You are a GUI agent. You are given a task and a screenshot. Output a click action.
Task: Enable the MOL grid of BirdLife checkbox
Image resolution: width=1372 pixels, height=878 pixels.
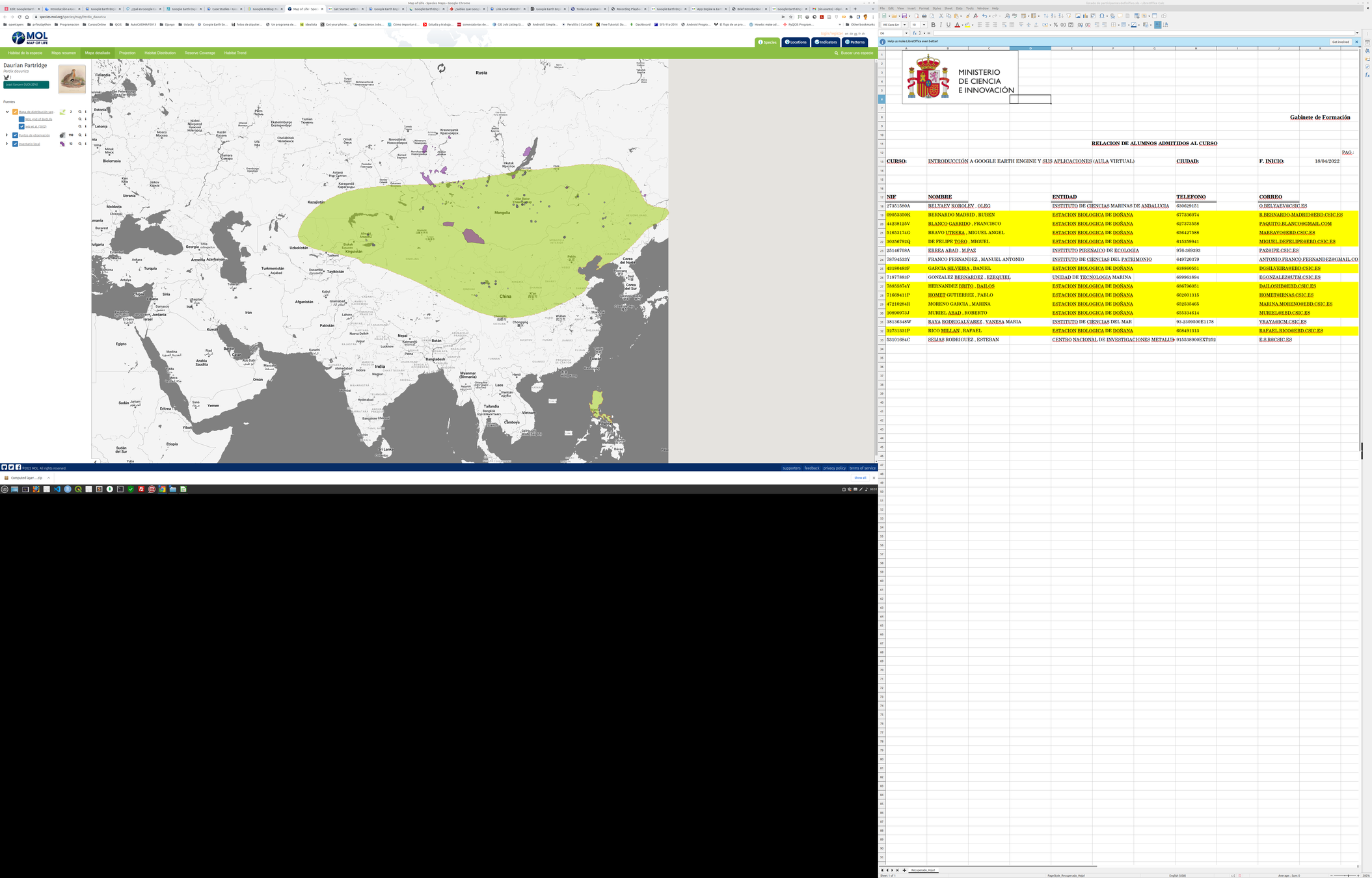tap(21, 119)
